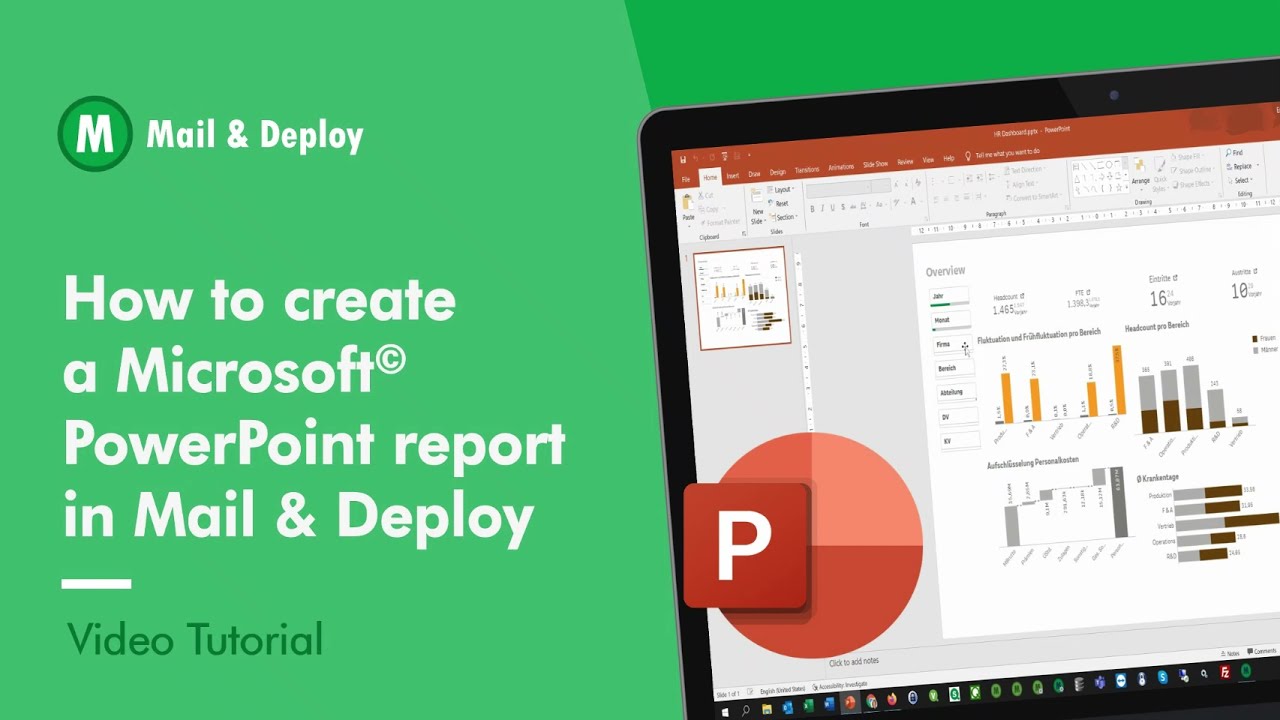Switch to the Slide Show tab
This screenshot has height=720, width=1280.
point(875,164)
